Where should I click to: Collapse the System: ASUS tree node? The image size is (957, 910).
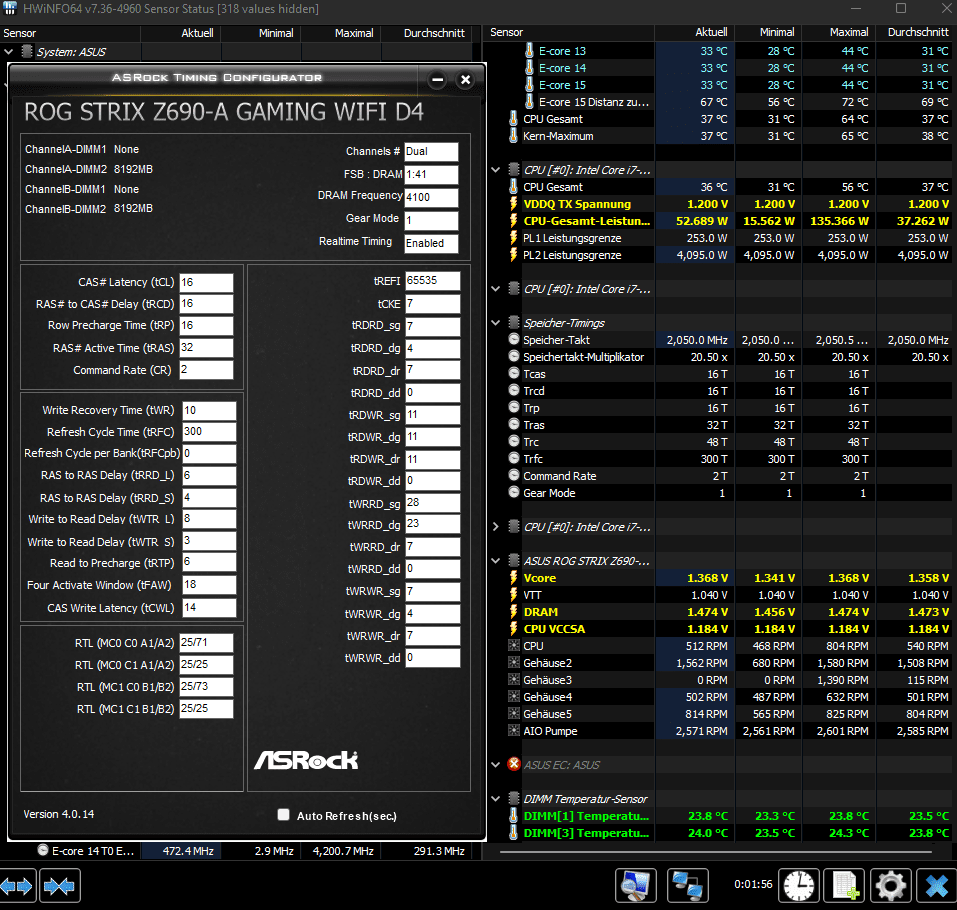tap(9, 52)
